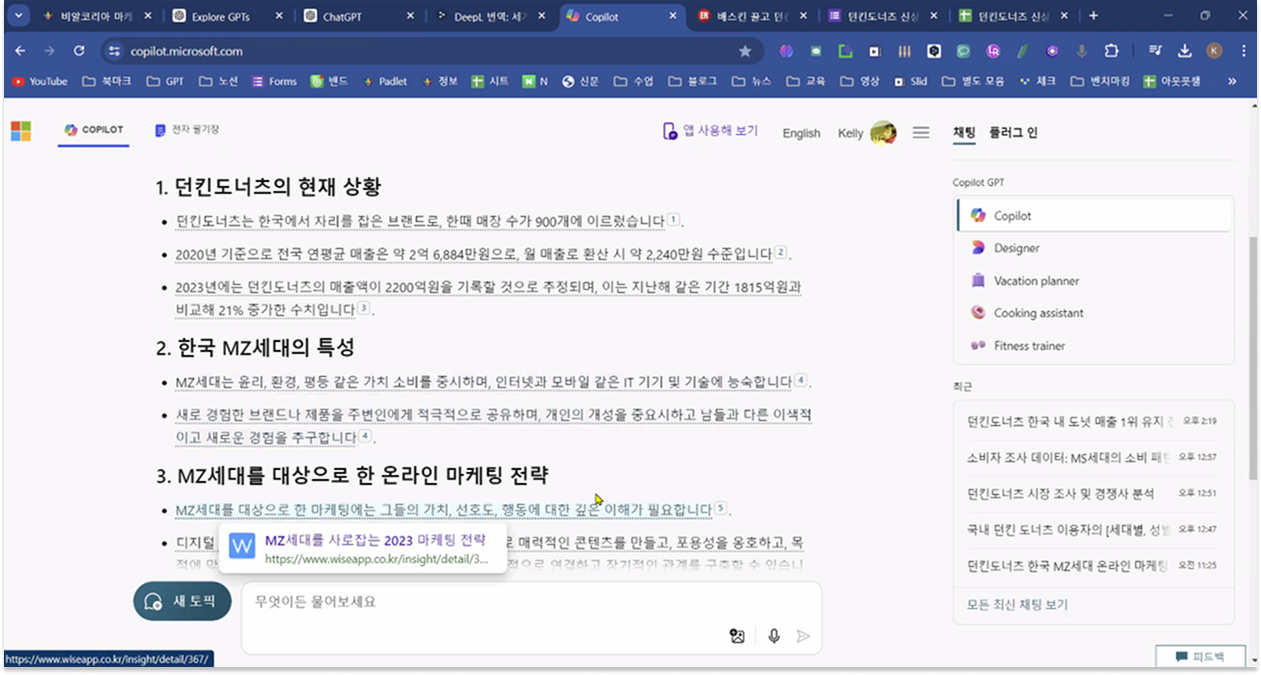Start a new chat with 새 토픽 button

(181, 601)
